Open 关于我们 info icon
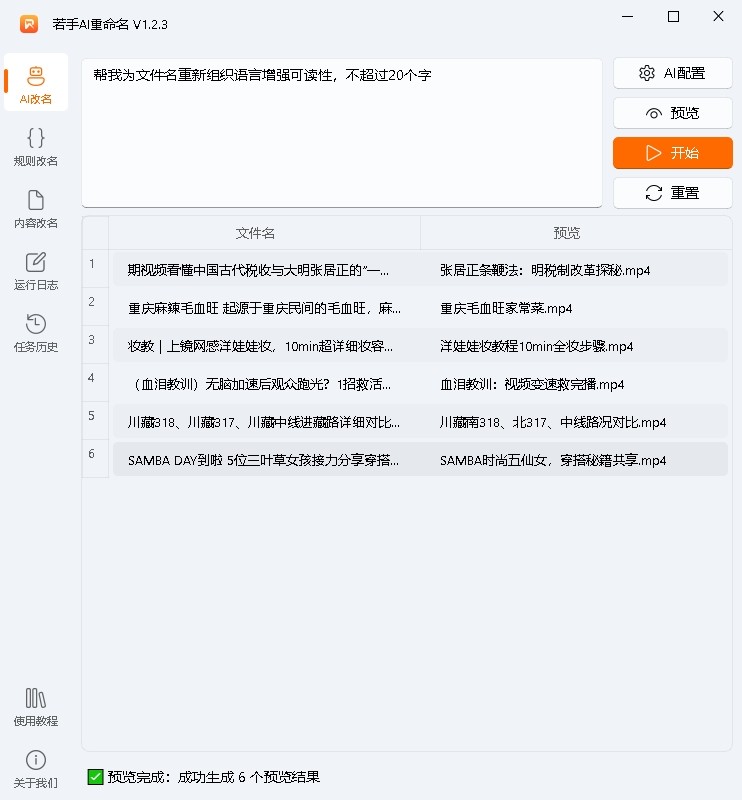Viewport: 742px width, 800px height. (x=36, y=760)
